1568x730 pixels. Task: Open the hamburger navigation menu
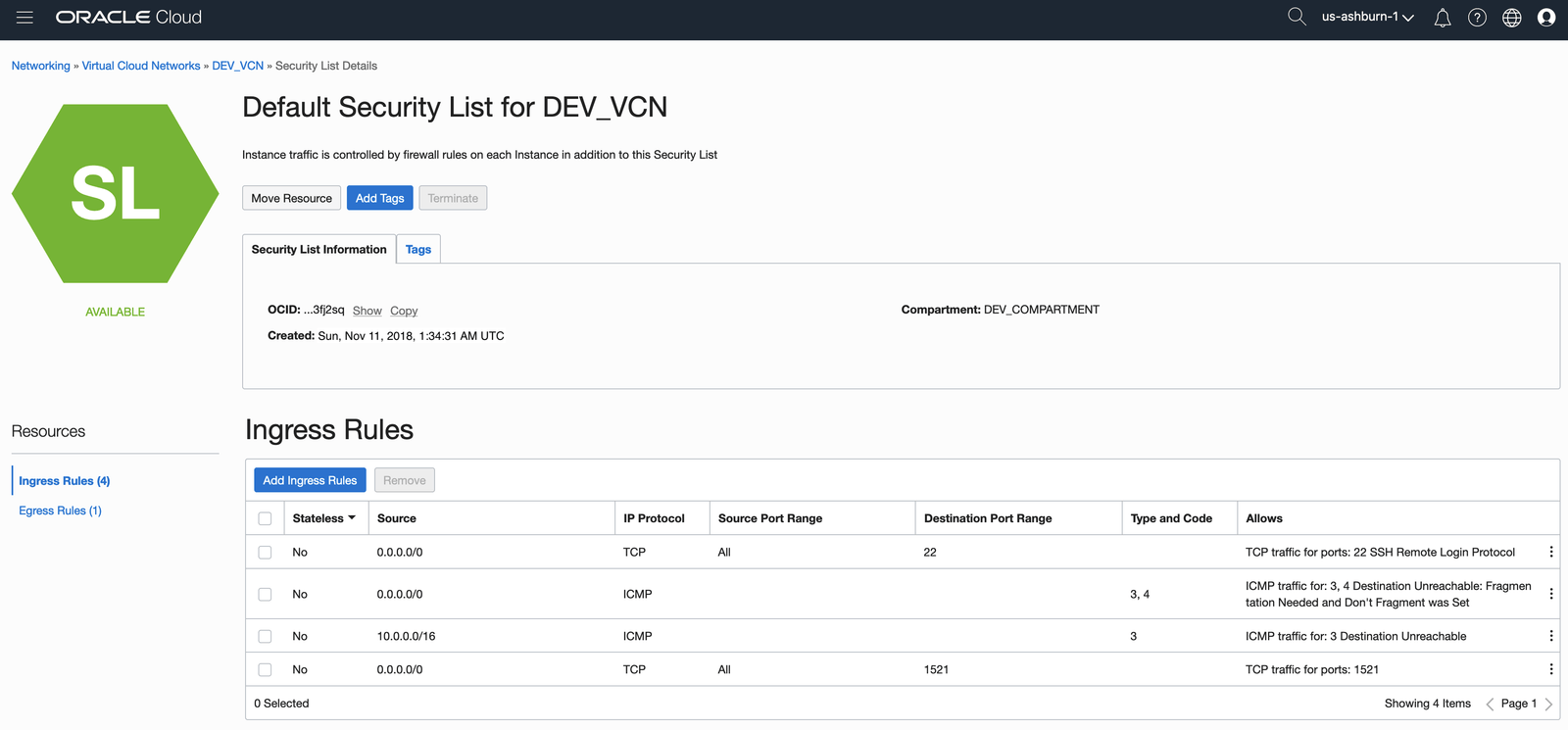24,17
